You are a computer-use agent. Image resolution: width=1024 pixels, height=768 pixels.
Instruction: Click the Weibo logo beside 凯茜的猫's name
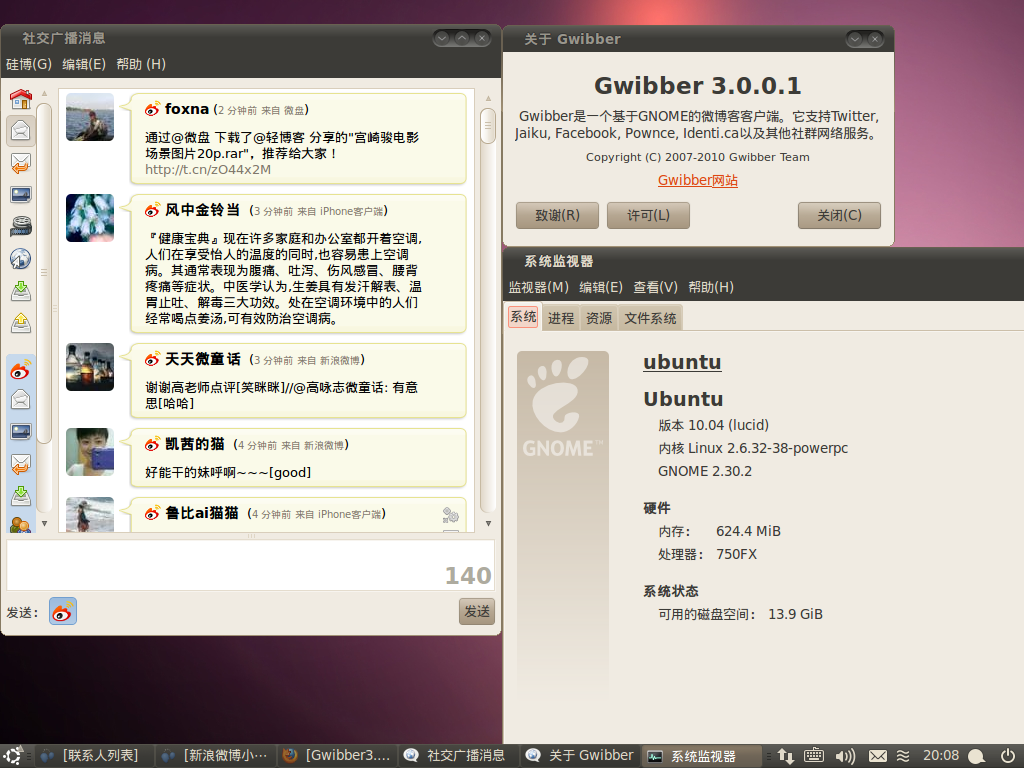tap(152, 445)
